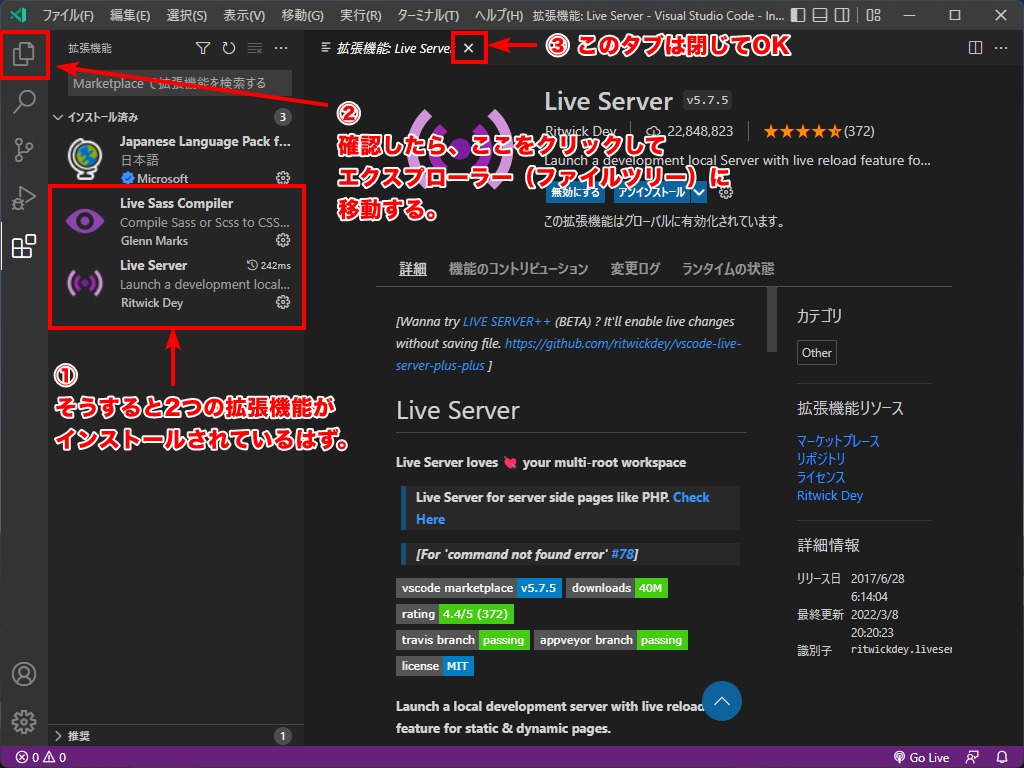Open the #78 issue link
Viewport: 1024px width, 768px height.
[x=622, y=554]
